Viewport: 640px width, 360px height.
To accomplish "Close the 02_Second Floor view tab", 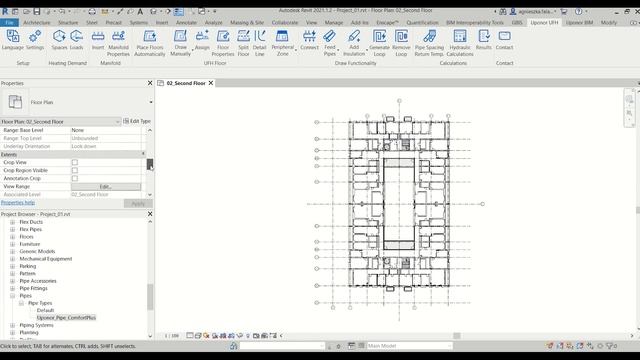I will [211, 83].
